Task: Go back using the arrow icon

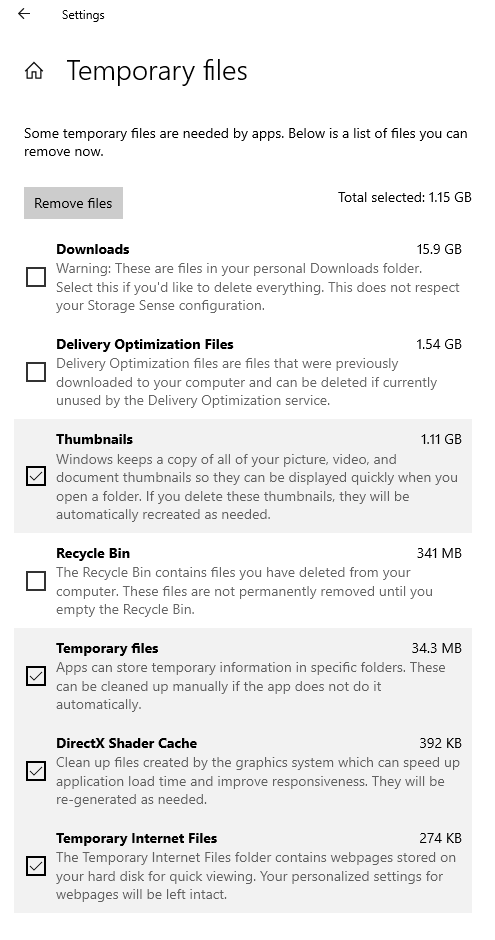Action: tap(24, 14)
